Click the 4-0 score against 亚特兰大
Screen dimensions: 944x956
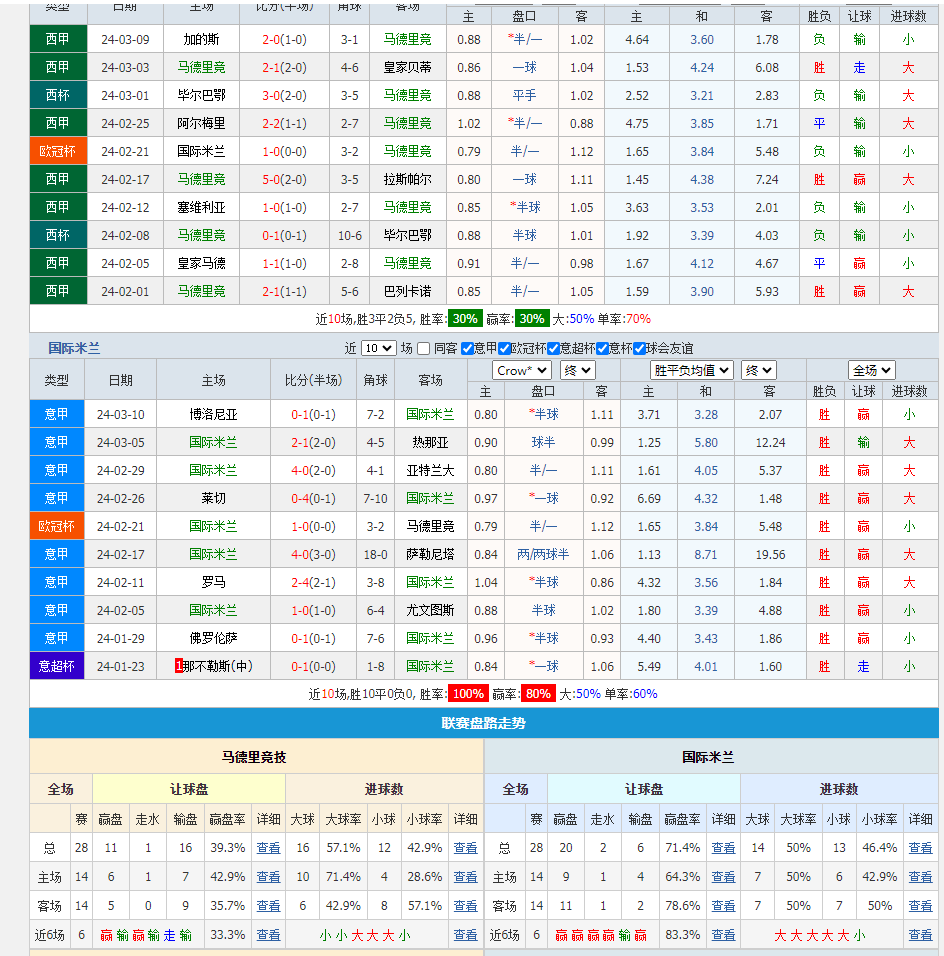(x=299, y=470)
